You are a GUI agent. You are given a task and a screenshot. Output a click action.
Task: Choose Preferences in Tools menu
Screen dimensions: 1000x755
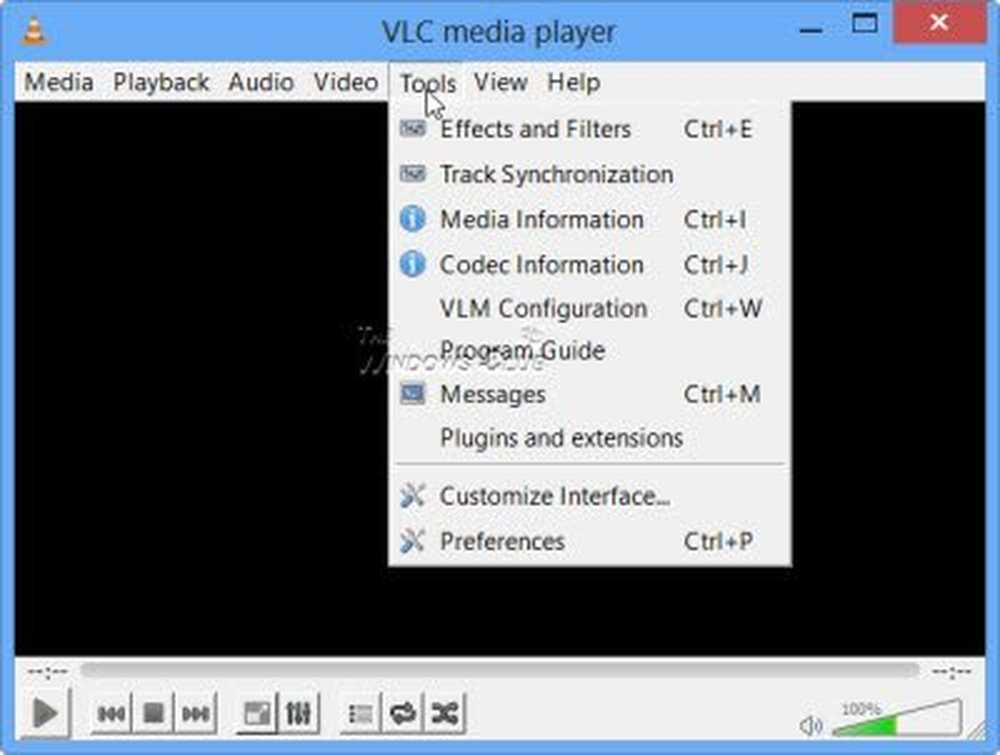coord(502,541)
